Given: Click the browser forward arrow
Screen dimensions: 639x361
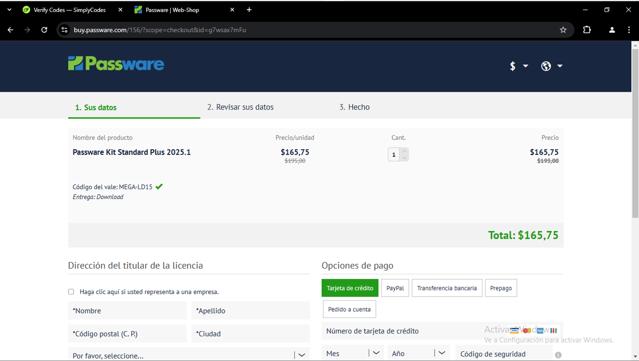Looking at the screenshot, I should (x=27, y=30).
